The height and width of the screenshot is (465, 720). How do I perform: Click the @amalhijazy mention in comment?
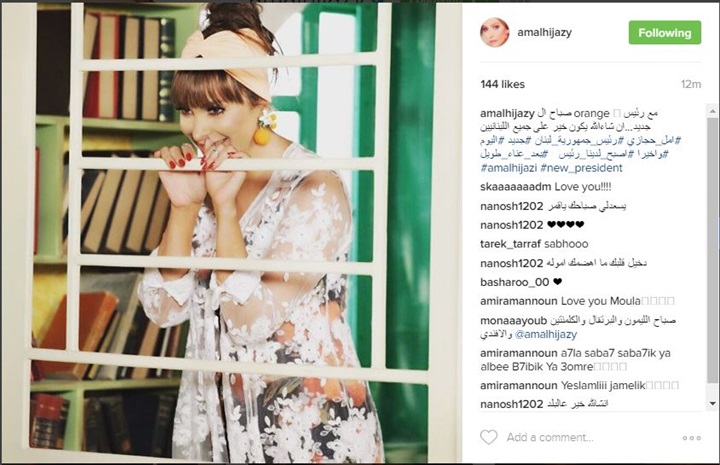pyautogui.click(x=546, y=335)
